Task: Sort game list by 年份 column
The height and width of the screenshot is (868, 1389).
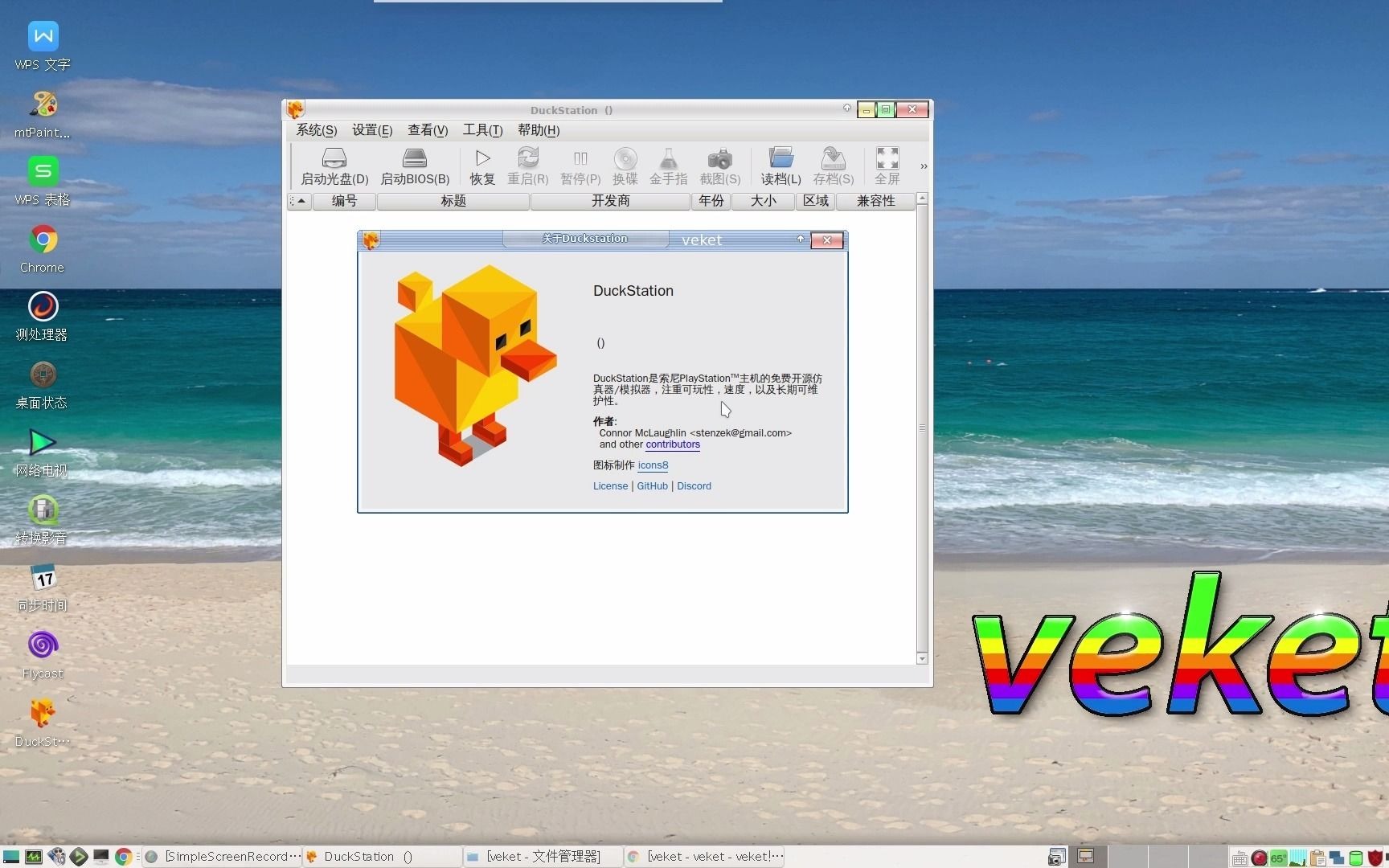Action: click(711, 201)
